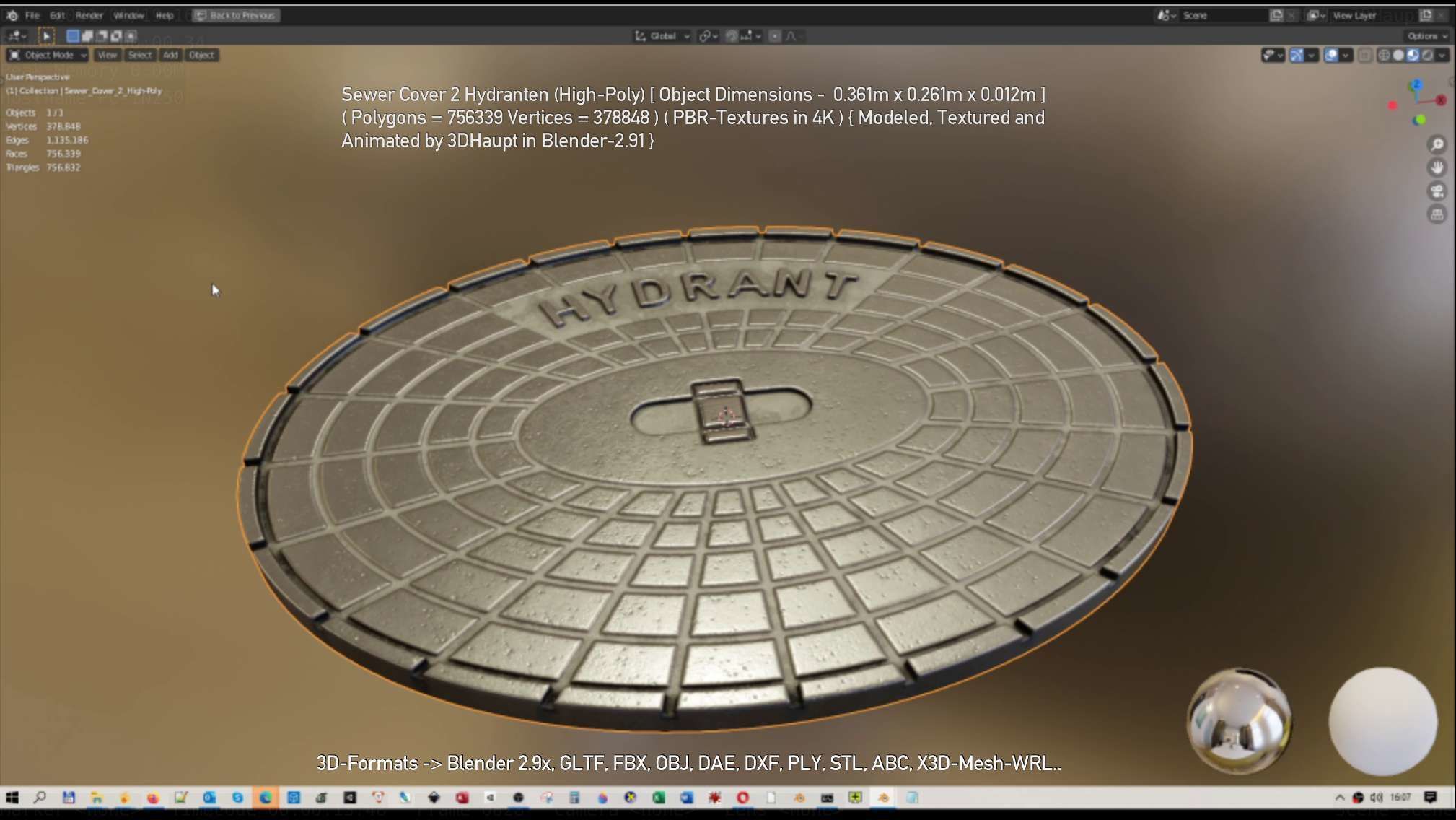The height and width of the screenshot is (820, 1456).
Task: Open the editor type dropdown
Action: pyautogui.click(x=16, y=35)
